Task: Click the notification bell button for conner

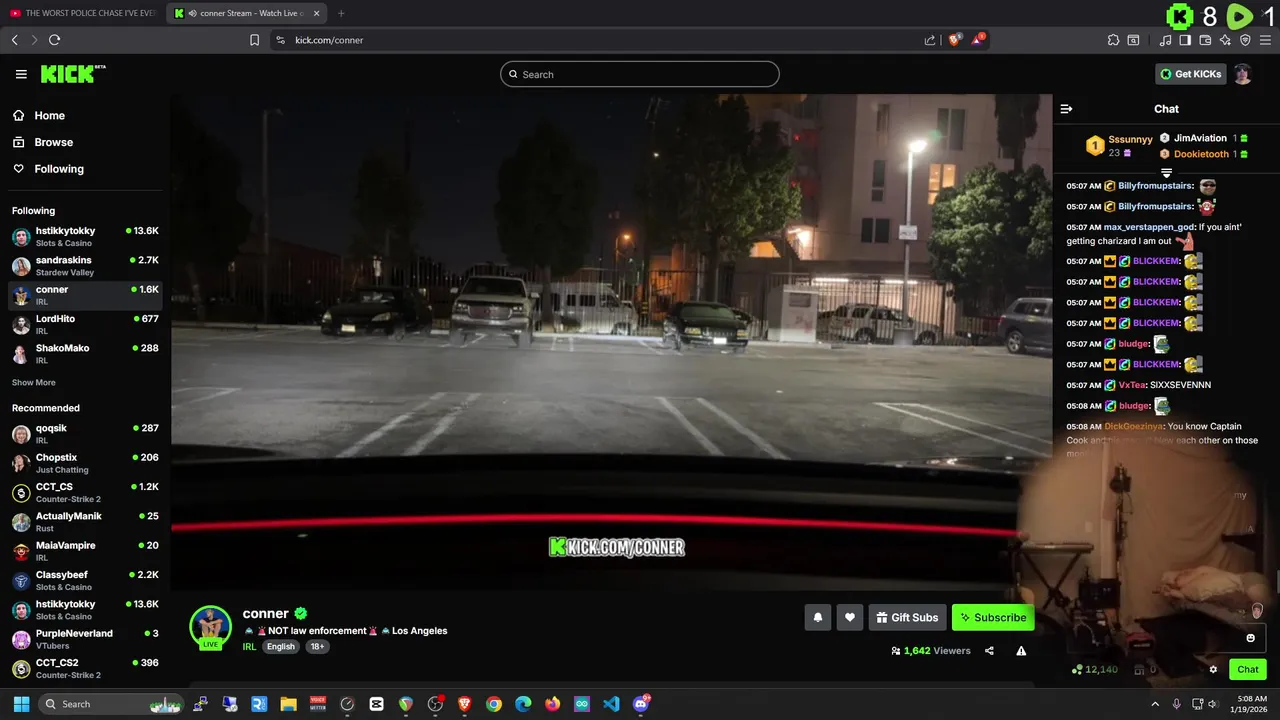Action: click(x=817, y=618)
